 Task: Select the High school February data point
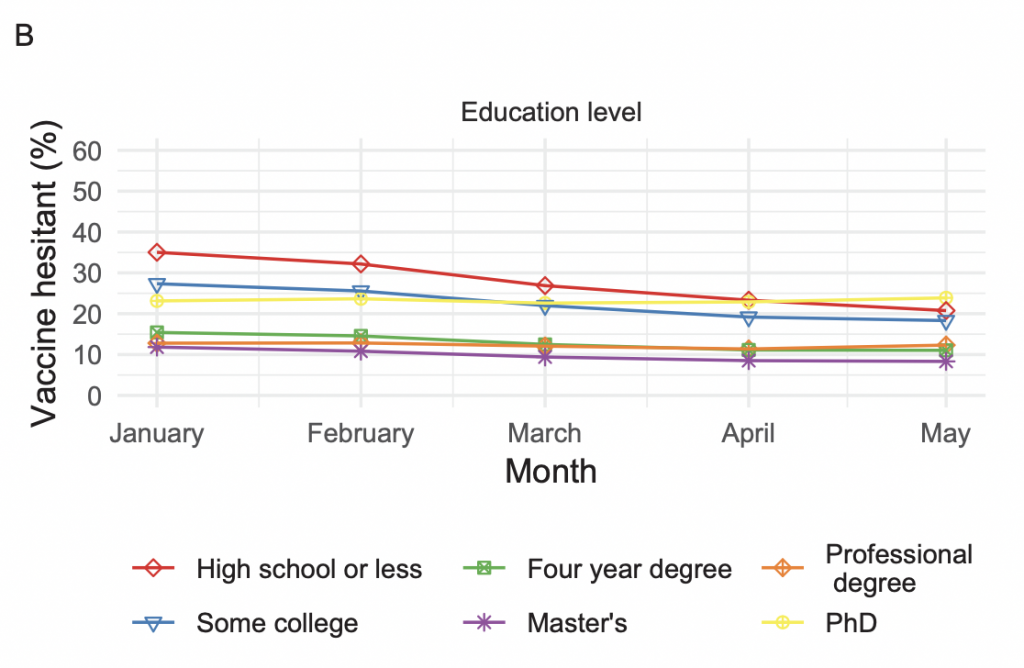(360, 264)
